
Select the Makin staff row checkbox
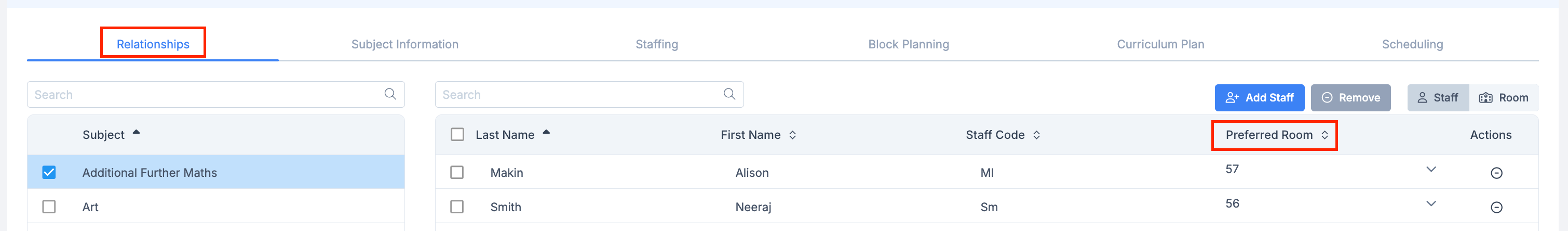pos(457,173)
